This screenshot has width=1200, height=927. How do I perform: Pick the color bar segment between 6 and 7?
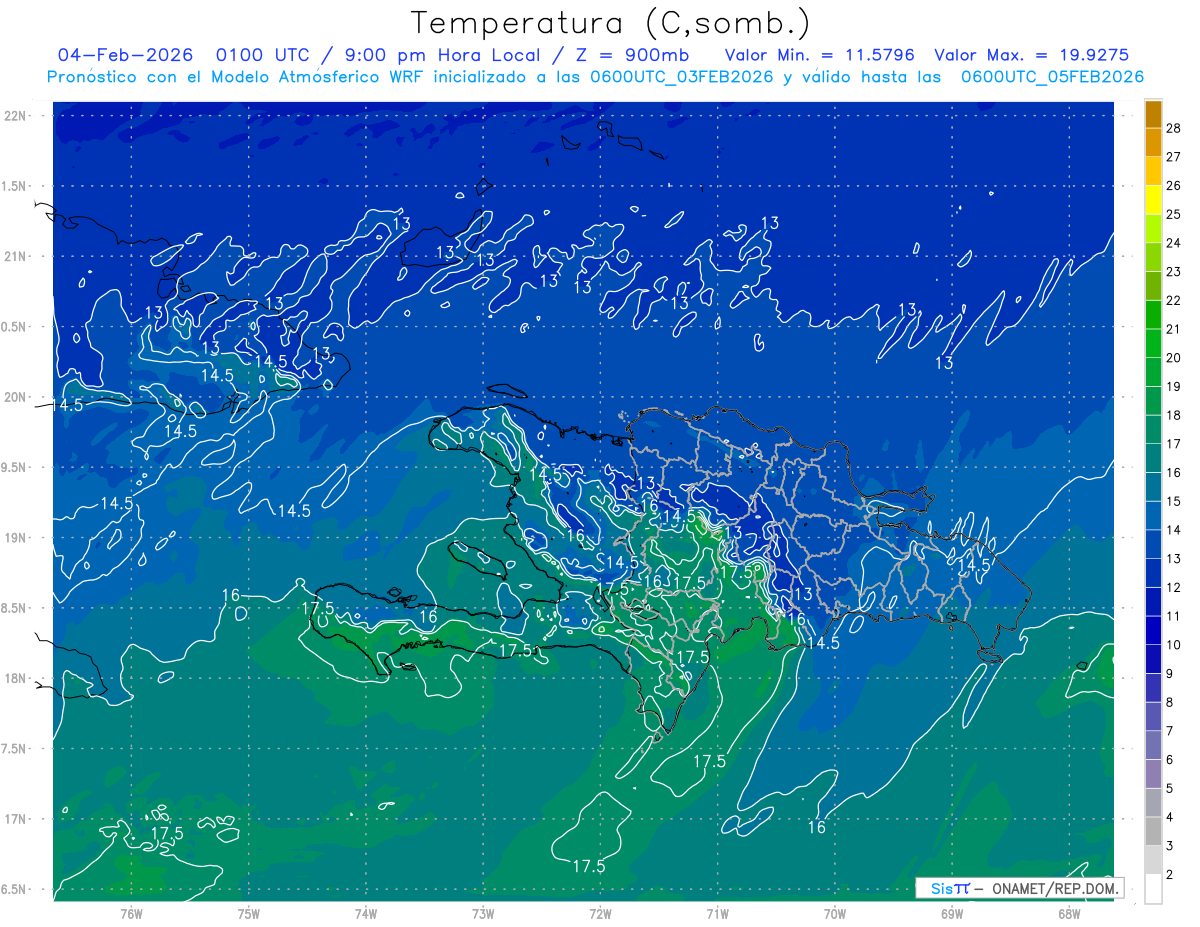coord(1154,746)
